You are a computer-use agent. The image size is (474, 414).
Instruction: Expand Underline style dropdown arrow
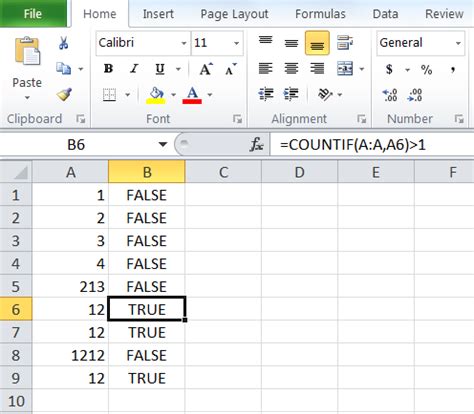(178, 69)
